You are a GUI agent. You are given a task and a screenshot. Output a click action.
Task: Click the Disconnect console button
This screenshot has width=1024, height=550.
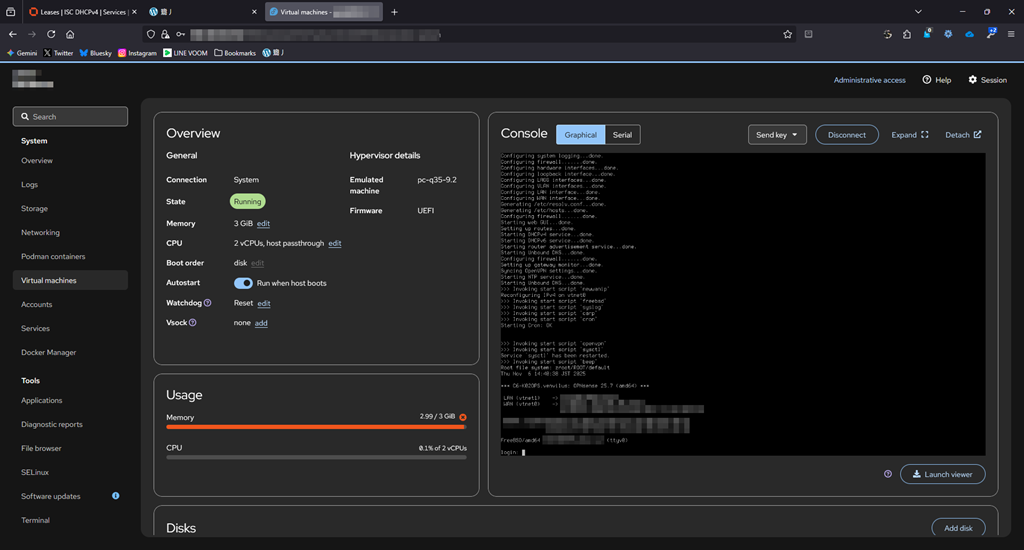point(846,135)
